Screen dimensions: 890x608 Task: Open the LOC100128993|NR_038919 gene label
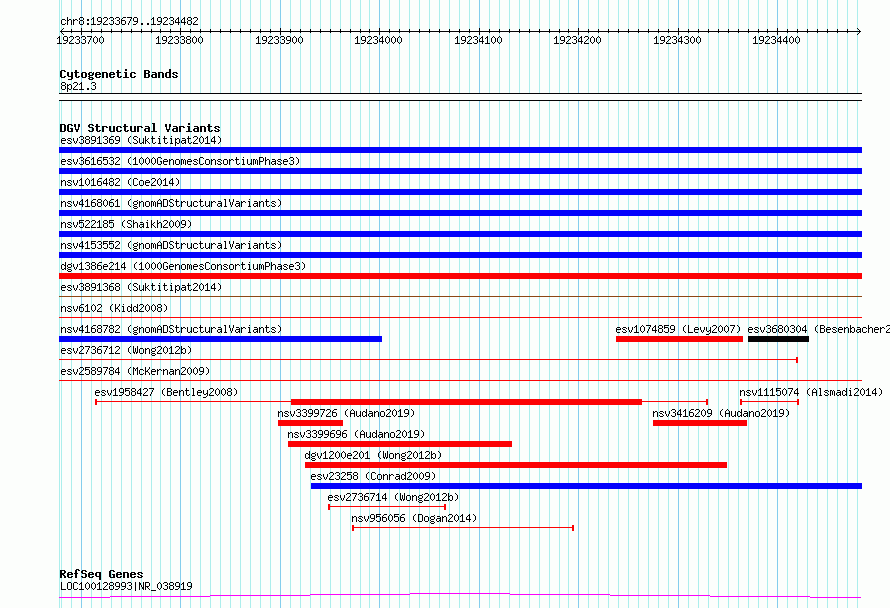point(126,586)
